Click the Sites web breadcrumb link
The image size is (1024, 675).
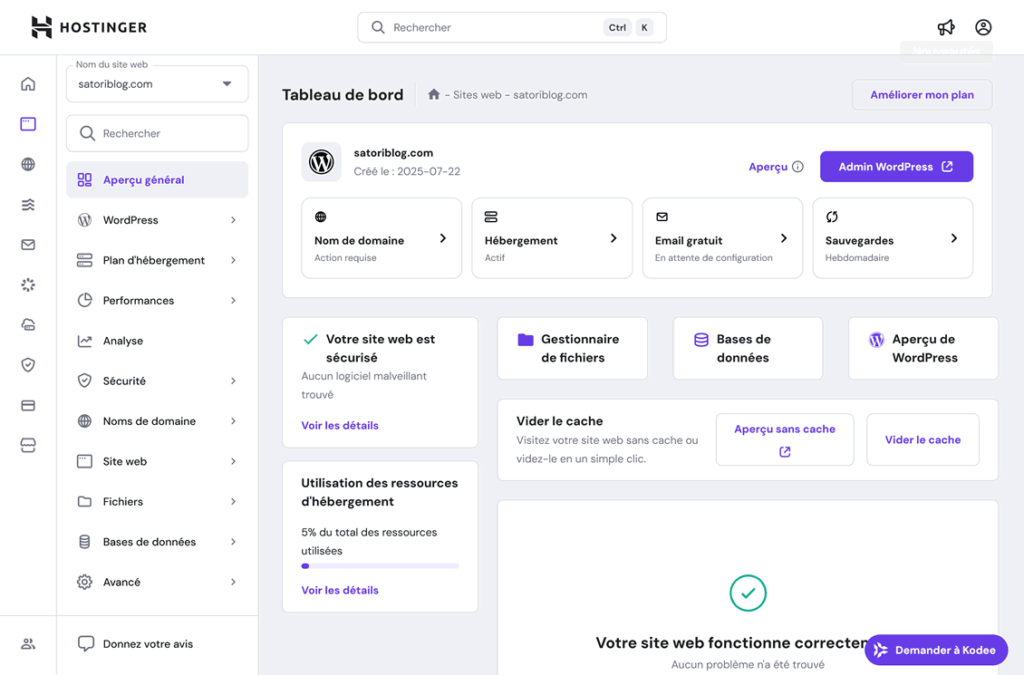coord(477,95)
